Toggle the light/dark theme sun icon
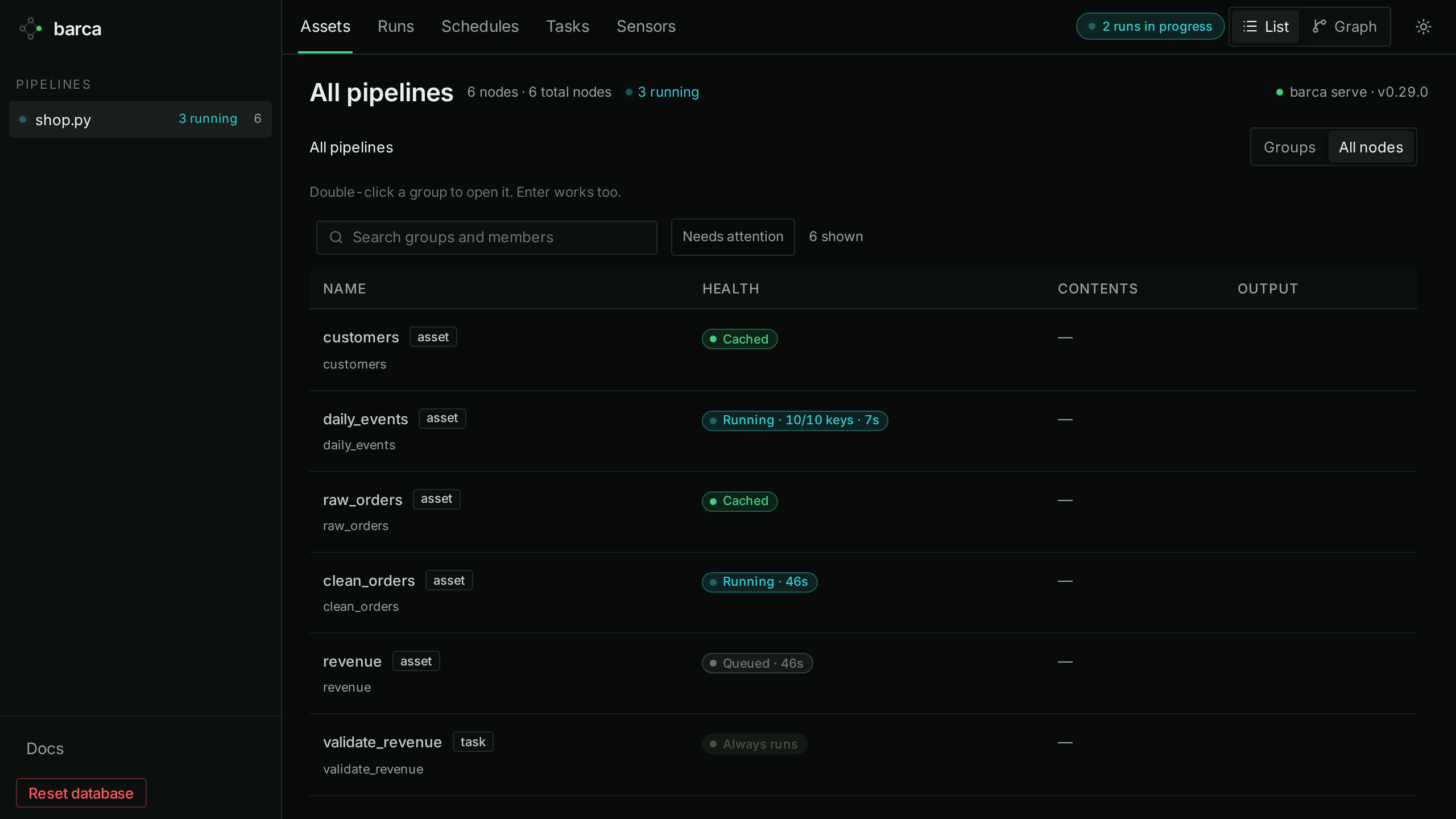Viewport: 1456px width, 819px height. [x=1423, y=27]
